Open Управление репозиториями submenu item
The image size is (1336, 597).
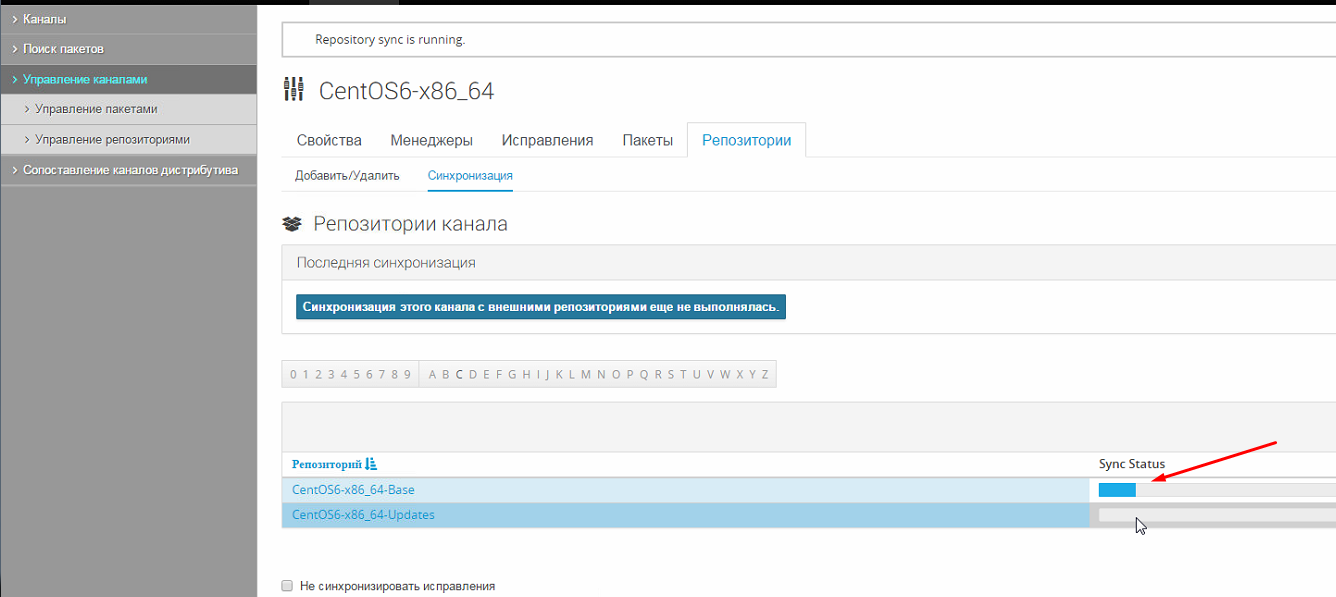[x=112, y=139]
